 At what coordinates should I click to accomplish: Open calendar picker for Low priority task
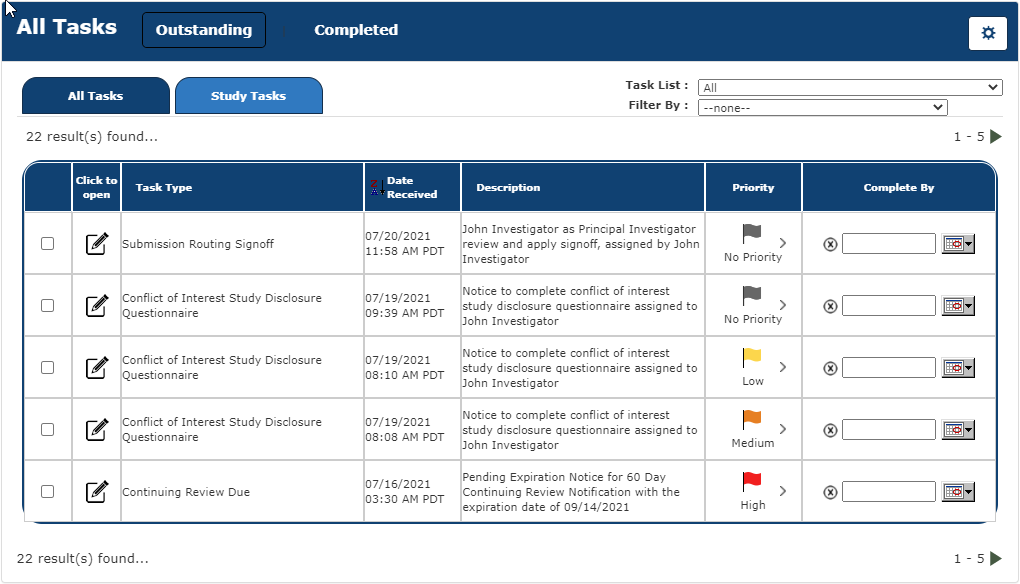tap(958, 367)
